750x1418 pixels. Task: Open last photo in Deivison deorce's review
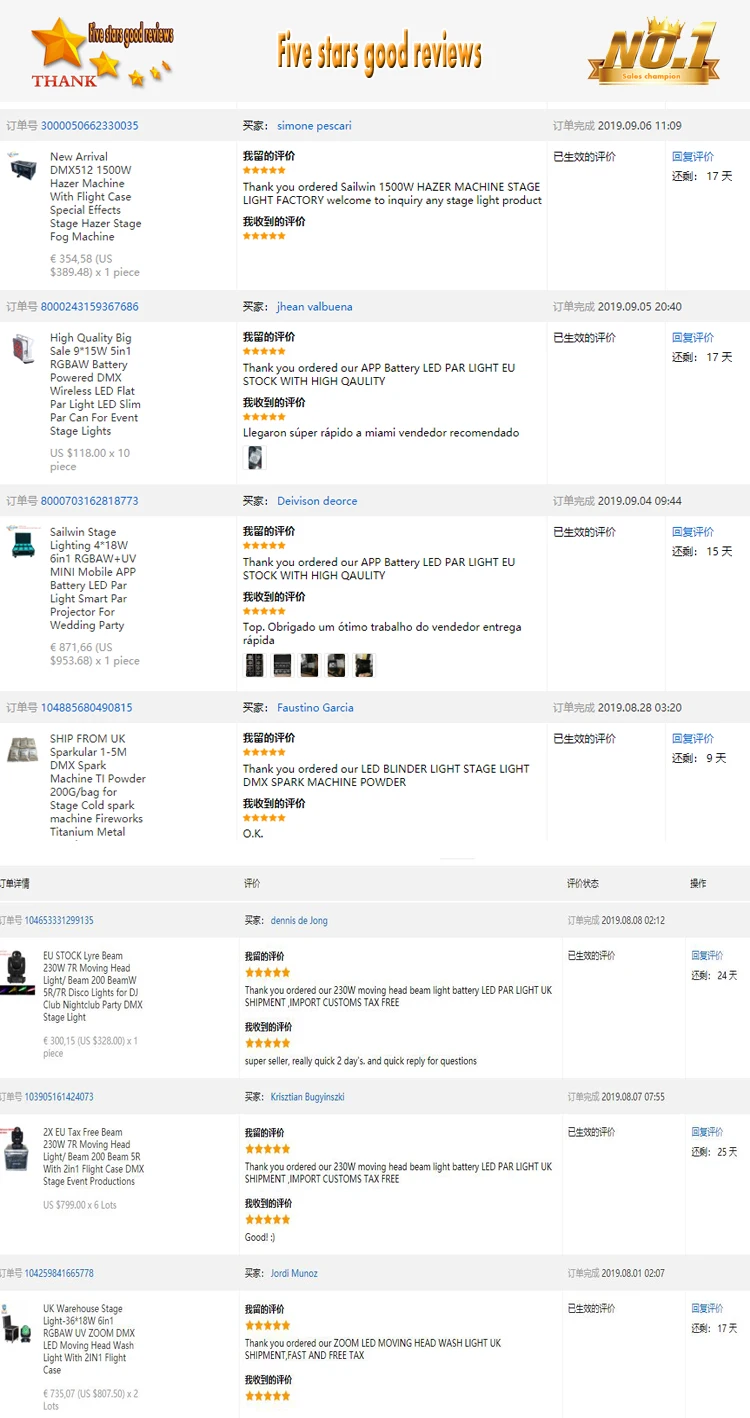[x=364, y=664]
